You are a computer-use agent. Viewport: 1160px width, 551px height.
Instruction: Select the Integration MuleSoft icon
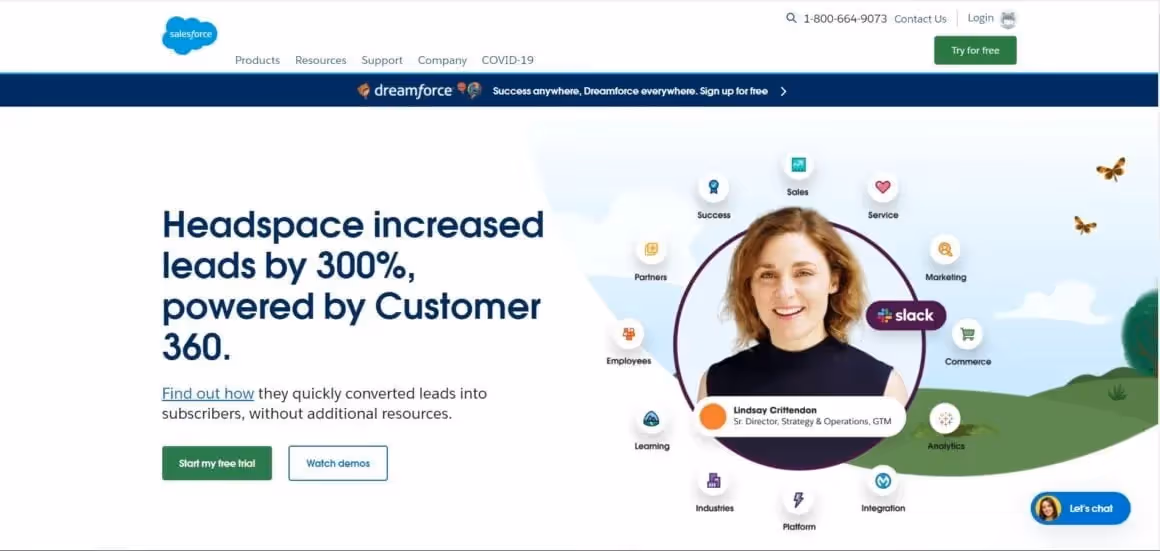[883, 481]
